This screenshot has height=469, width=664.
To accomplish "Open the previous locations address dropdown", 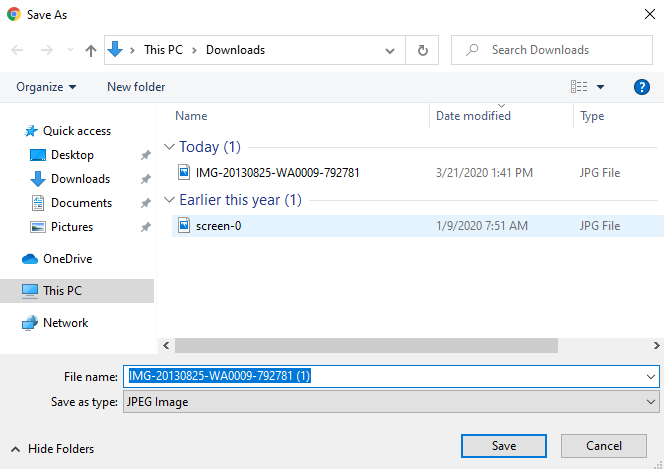I will coord(390,51).
